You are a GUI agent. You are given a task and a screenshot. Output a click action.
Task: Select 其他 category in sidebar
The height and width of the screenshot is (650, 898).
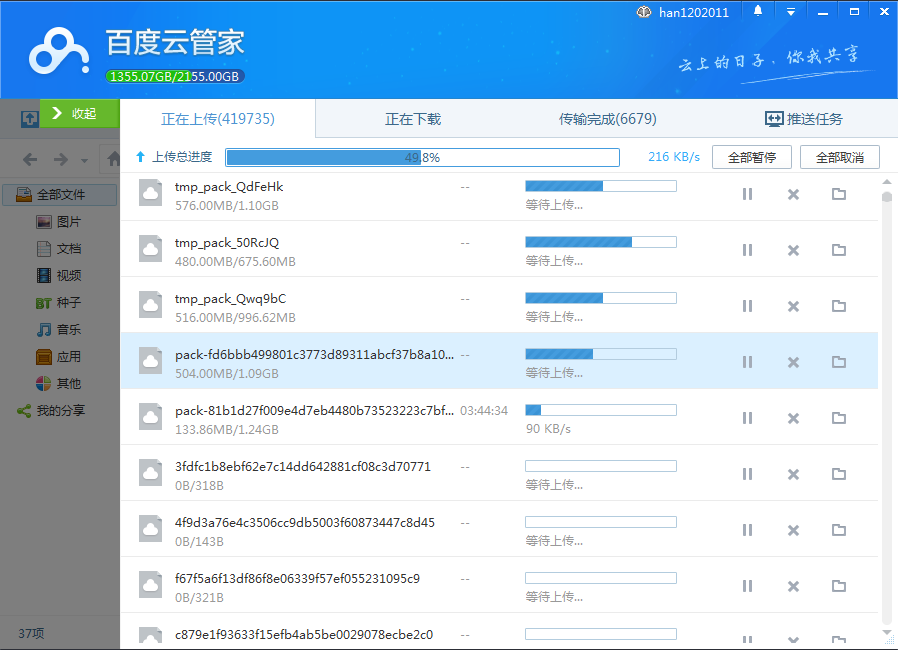tap(58, 384)
